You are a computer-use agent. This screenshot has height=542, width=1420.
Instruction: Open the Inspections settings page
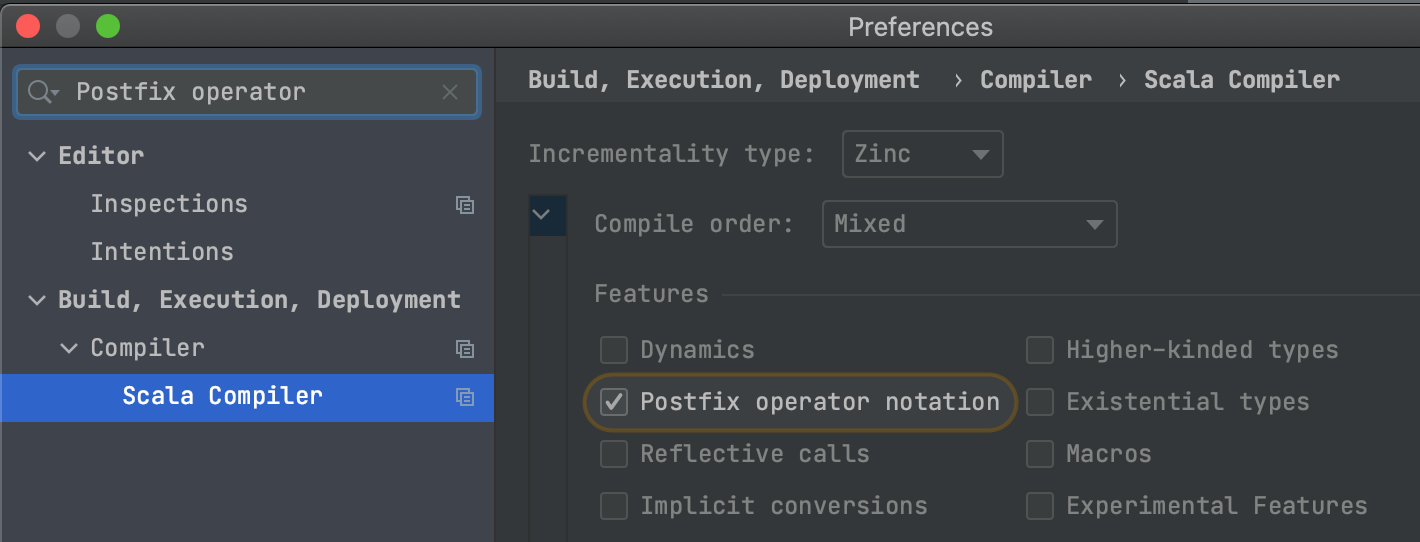click(169, 204)
